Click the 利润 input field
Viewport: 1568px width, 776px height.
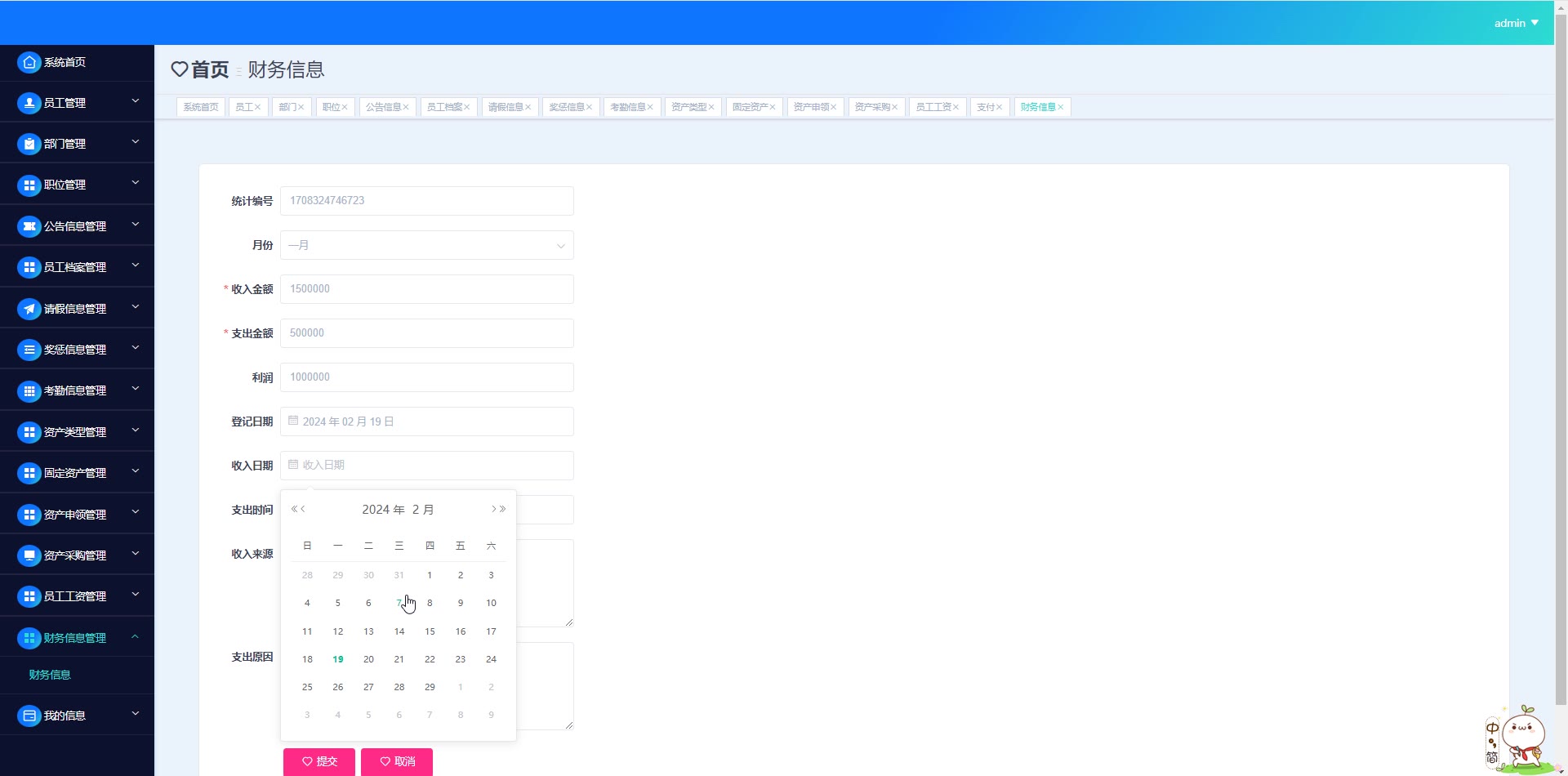(427, 377)
